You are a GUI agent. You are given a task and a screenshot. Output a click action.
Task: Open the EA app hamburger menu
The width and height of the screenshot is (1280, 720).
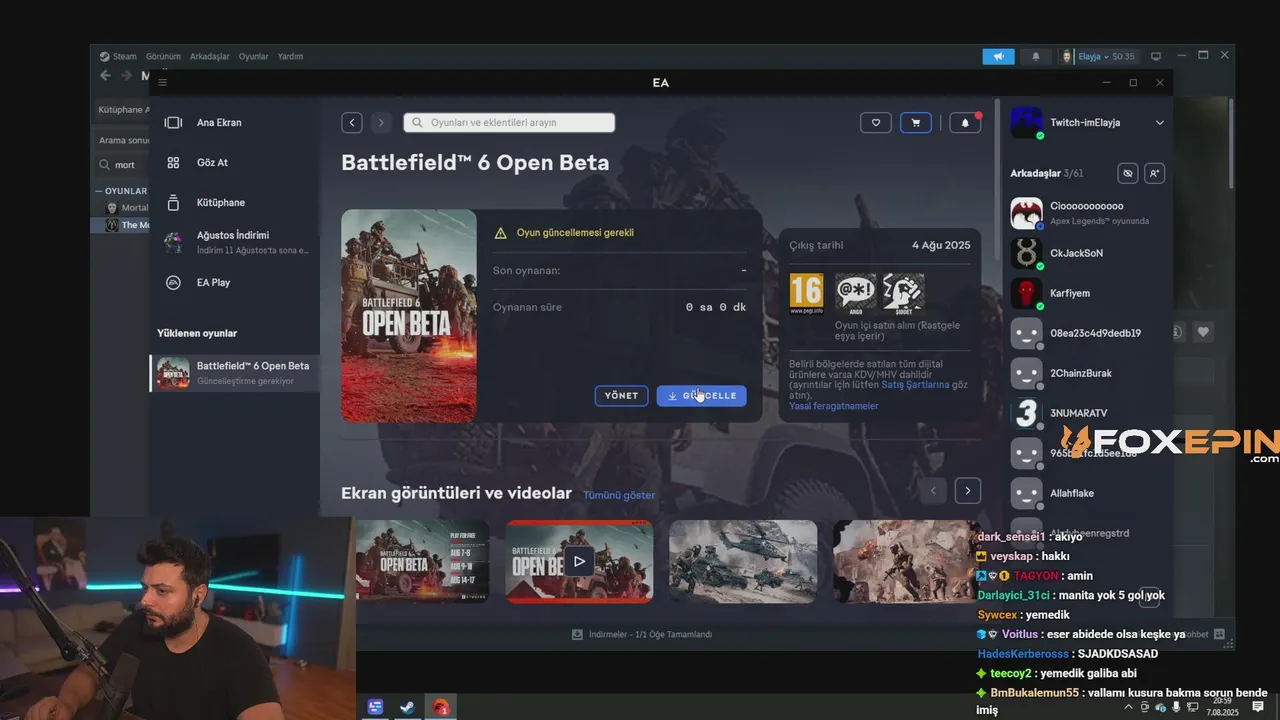click(163, 82)
